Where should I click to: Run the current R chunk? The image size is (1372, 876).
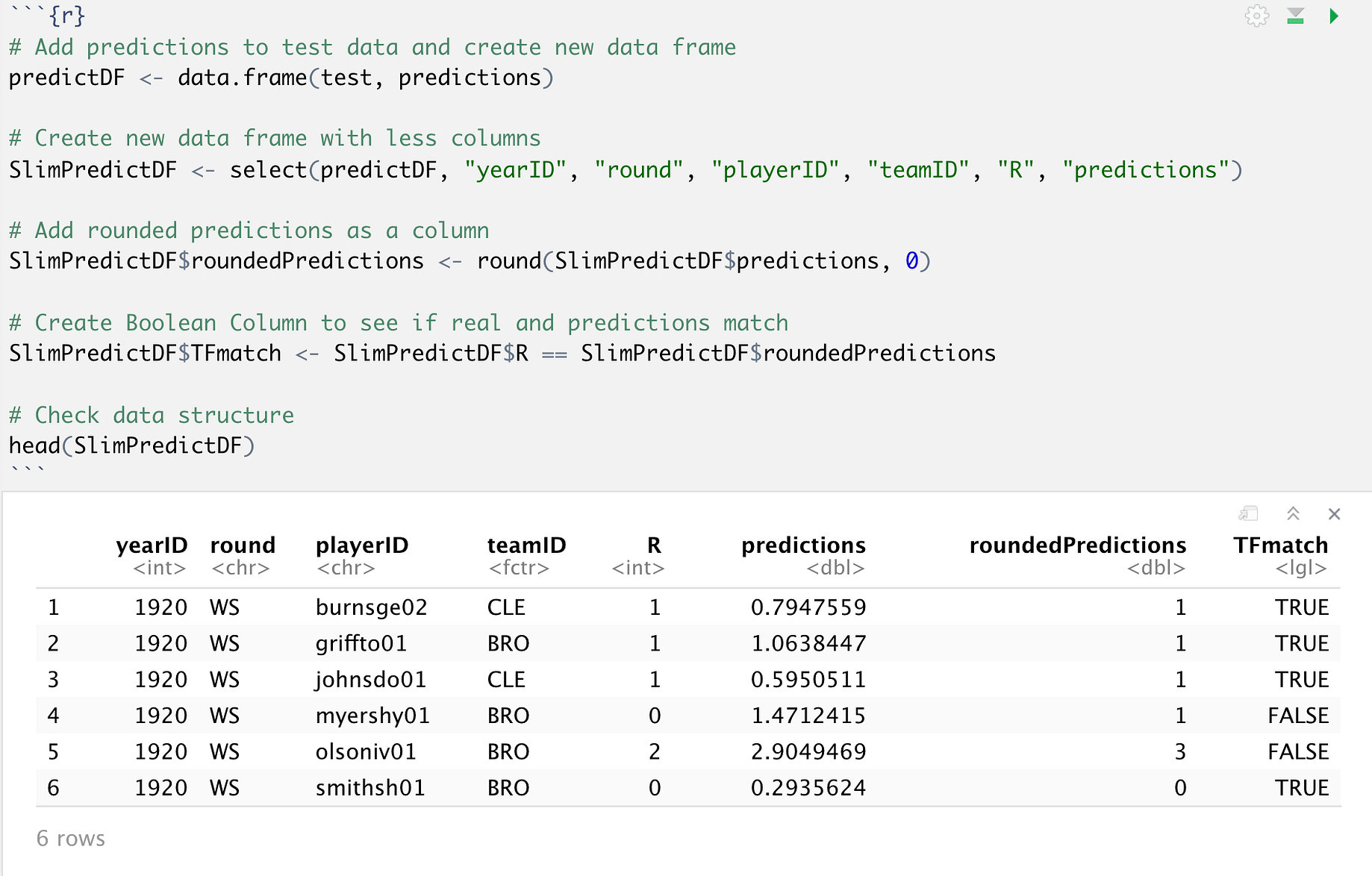click(1335, 16)
